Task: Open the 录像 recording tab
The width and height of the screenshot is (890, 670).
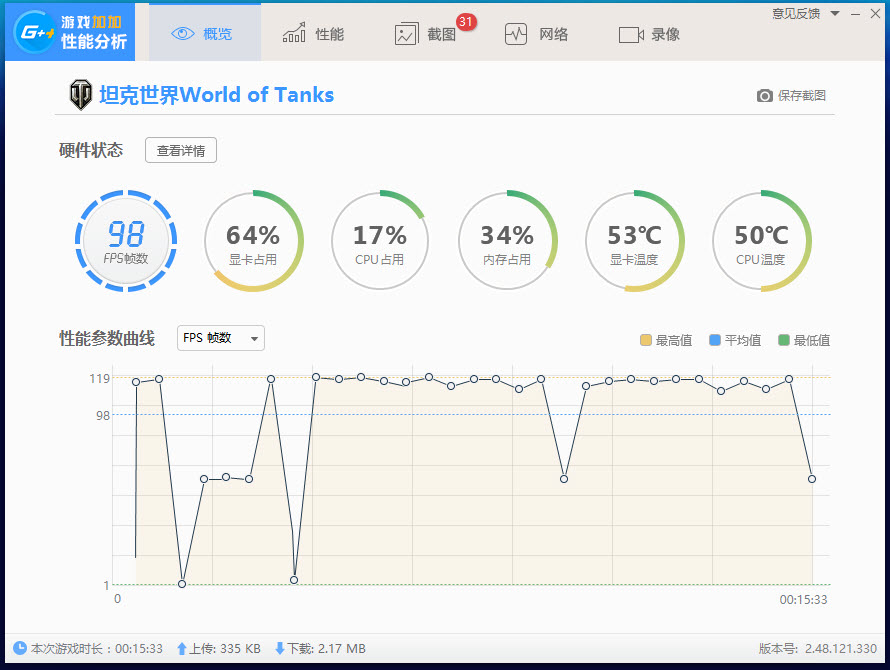Action: tap(649, 34)
